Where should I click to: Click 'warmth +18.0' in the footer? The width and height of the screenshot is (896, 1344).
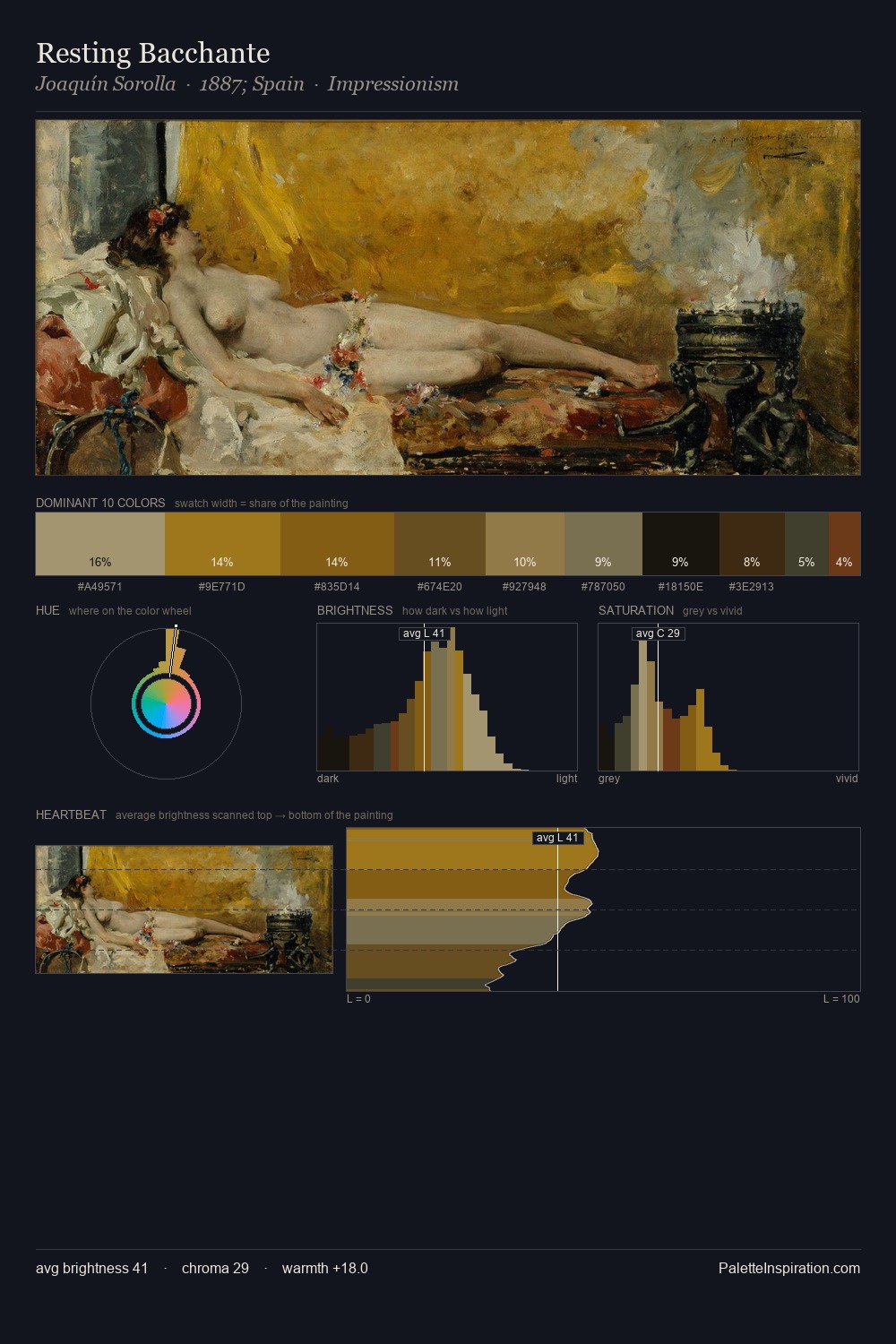[324, 1268]
